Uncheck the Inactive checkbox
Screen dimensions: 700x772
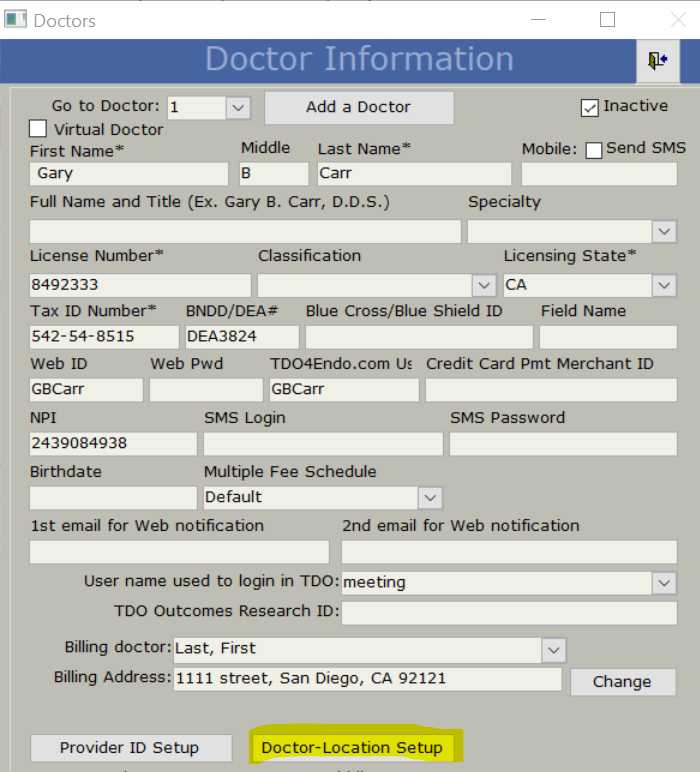[590, 107]
